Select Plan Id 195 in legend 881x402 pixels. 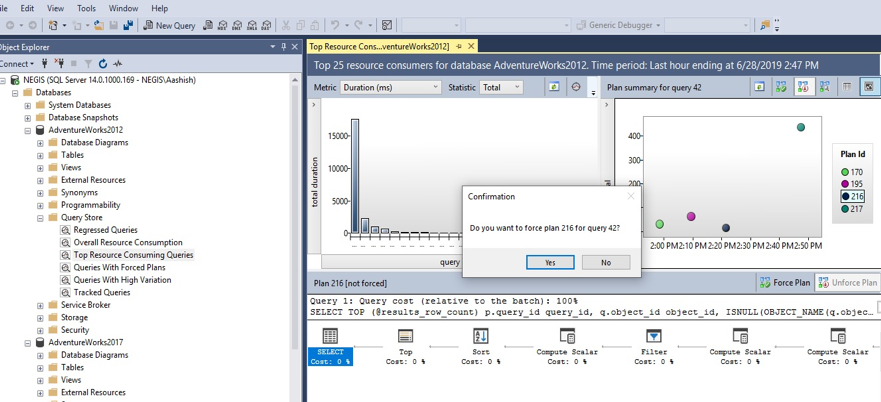[852, 184]
